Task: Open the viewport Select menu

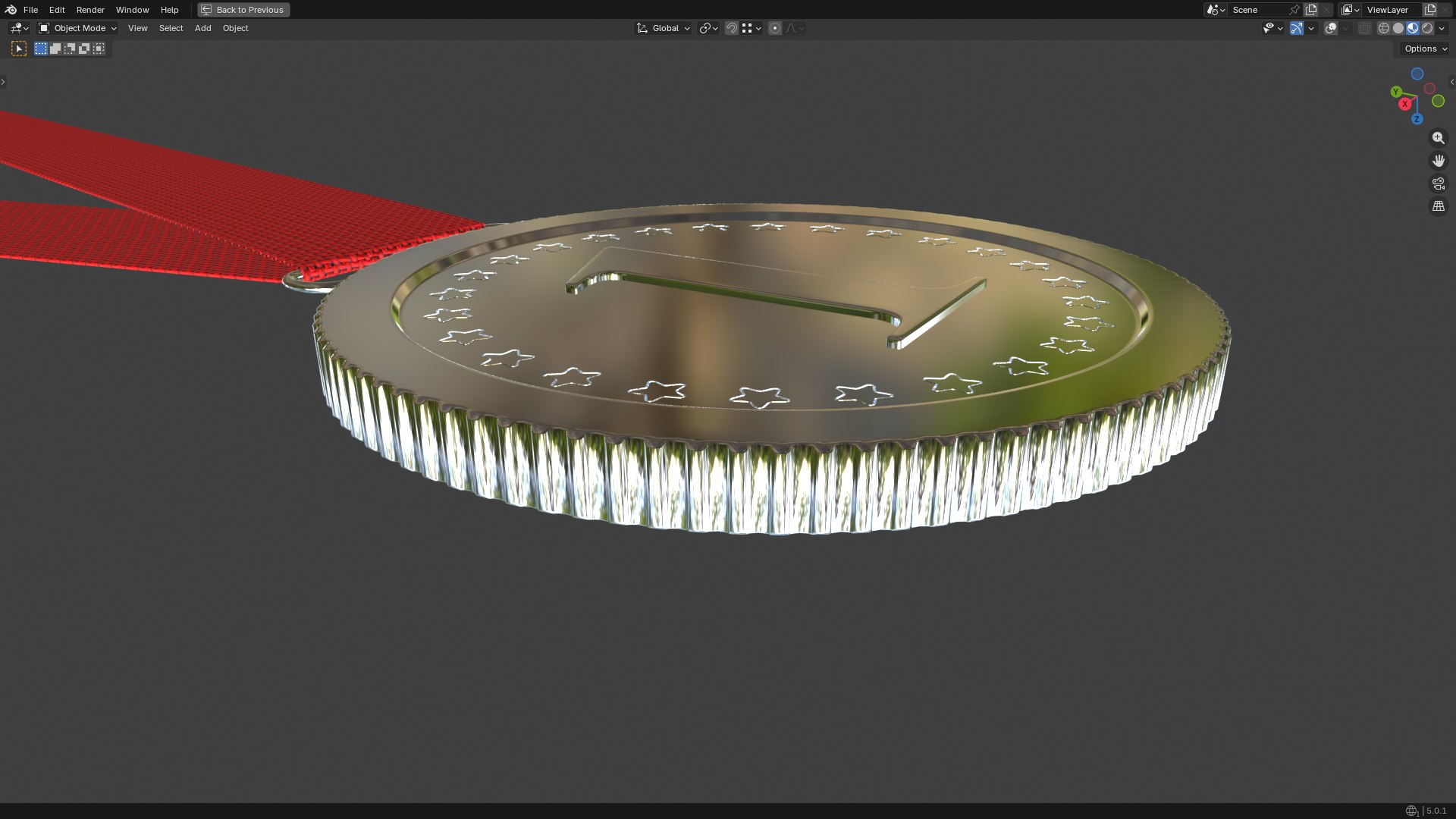Action: pyautogui.click(x=171, y=28)
